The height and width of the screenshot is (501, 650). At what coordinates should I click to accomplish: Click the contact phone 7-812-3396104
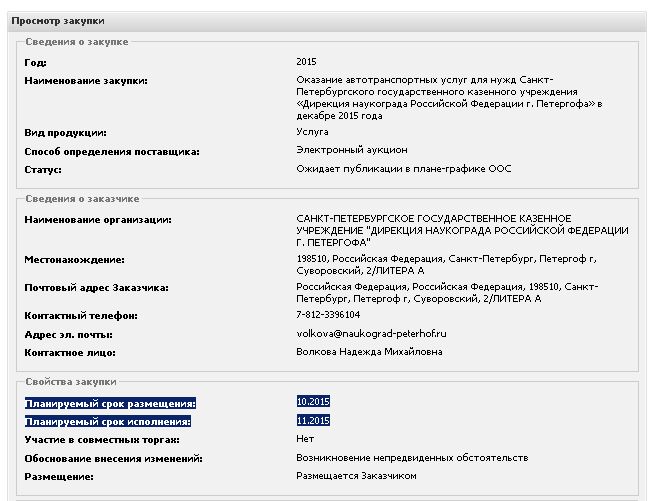[x=328, y=315]
